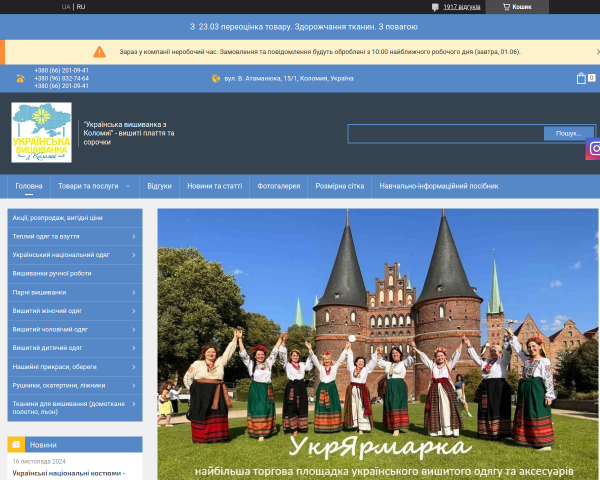Call phone number +380 (96) 832-74-64
The height and width of the screenshot is (480, 600).
click(x=62, y=78)
